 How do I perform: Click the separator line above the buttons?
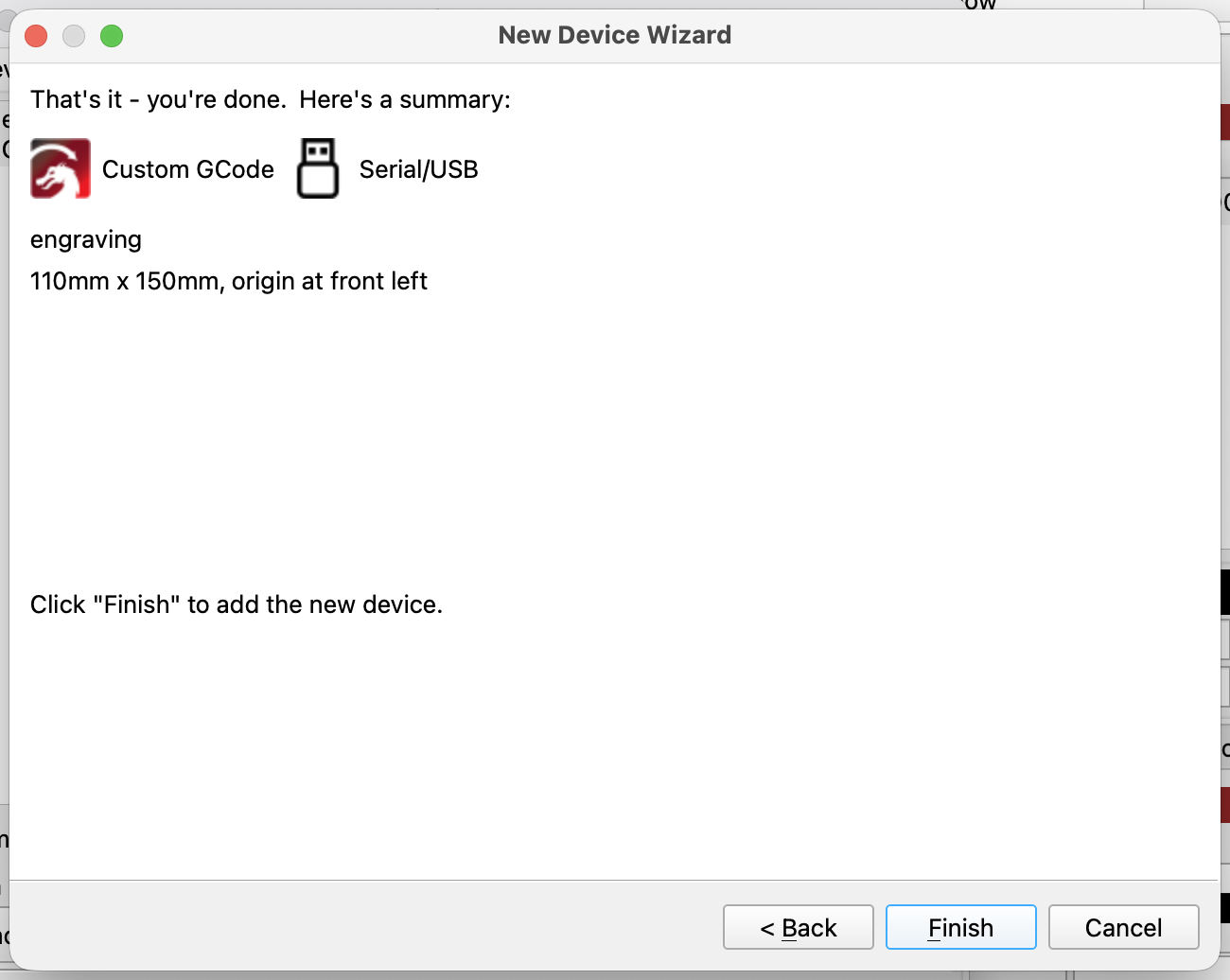click(x=615, y=880)
